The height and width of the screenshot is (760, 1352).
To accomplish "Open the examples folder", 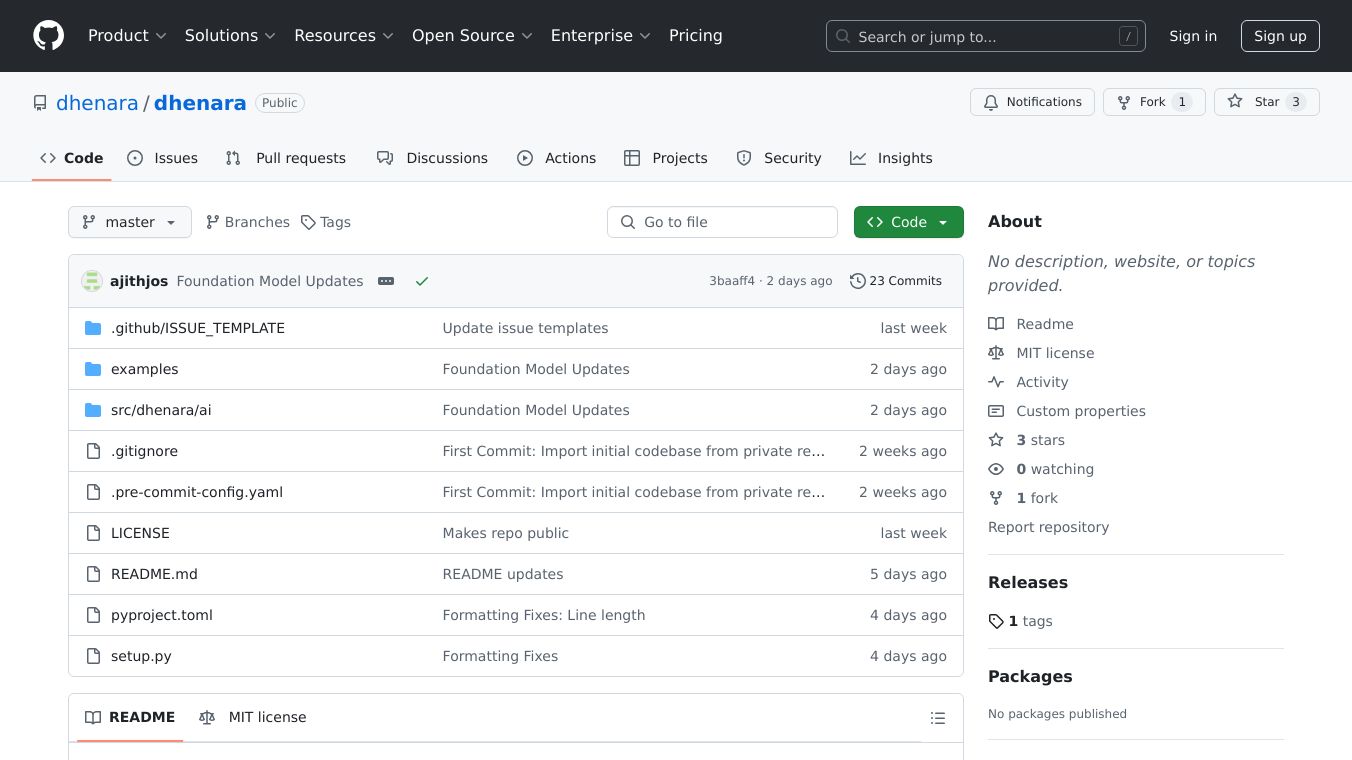I will click(144, 369).
